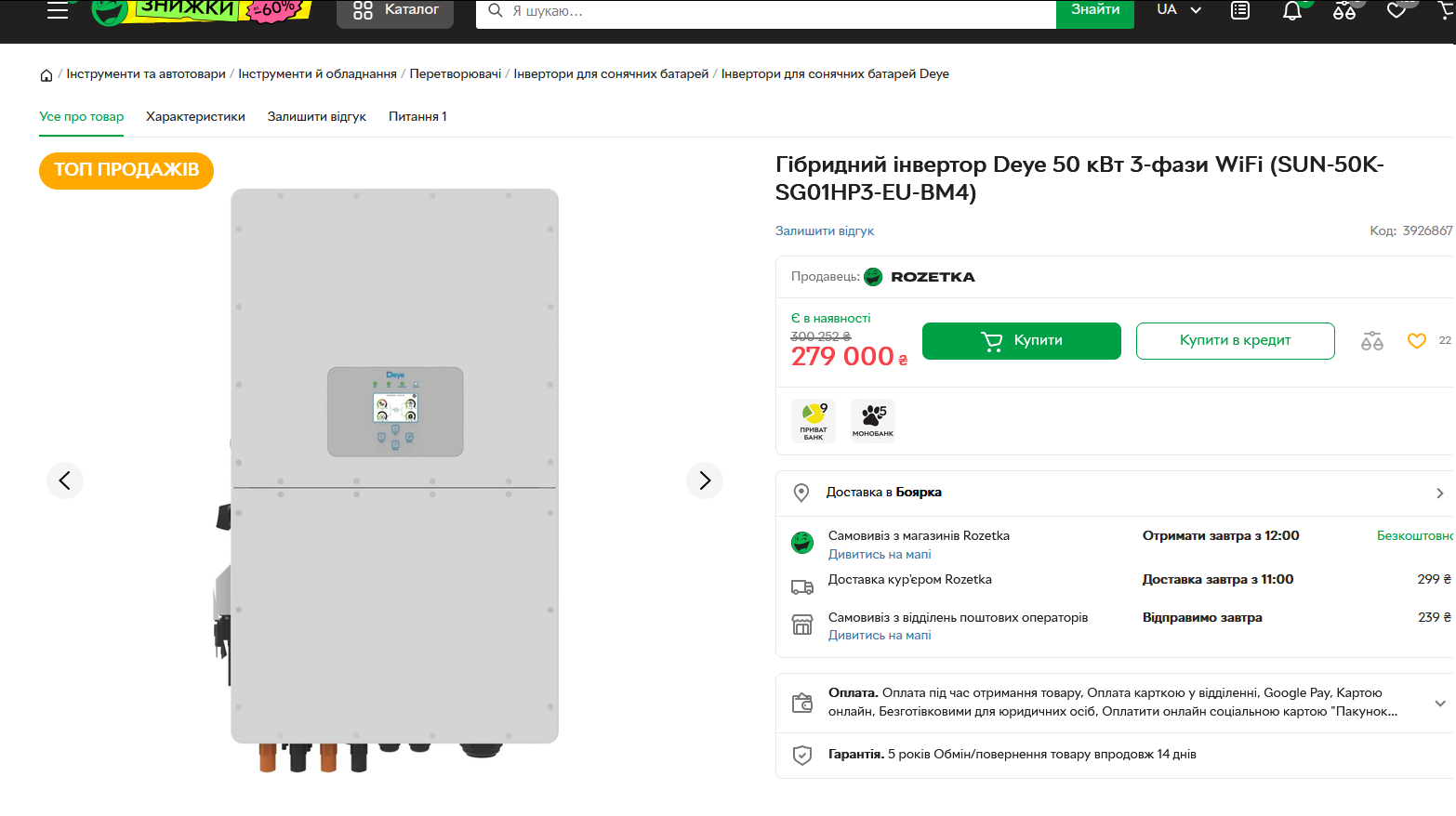The width and height of the screenshot is (1456, 816).
Task: Click the 'Є в наявності' stock status
Action: (x=831, y=319)
